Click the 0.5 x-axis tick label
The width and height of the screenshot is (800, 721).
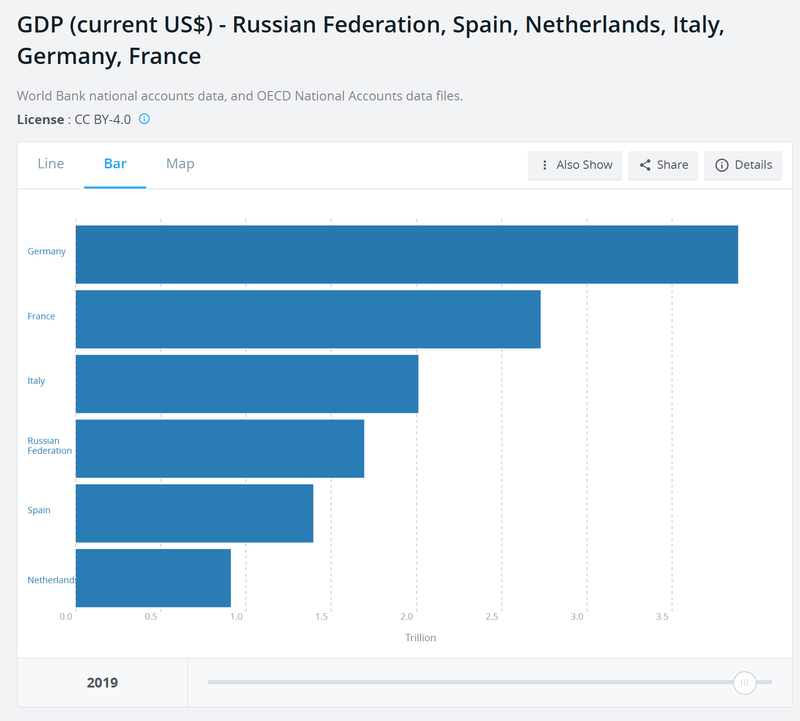151,617
